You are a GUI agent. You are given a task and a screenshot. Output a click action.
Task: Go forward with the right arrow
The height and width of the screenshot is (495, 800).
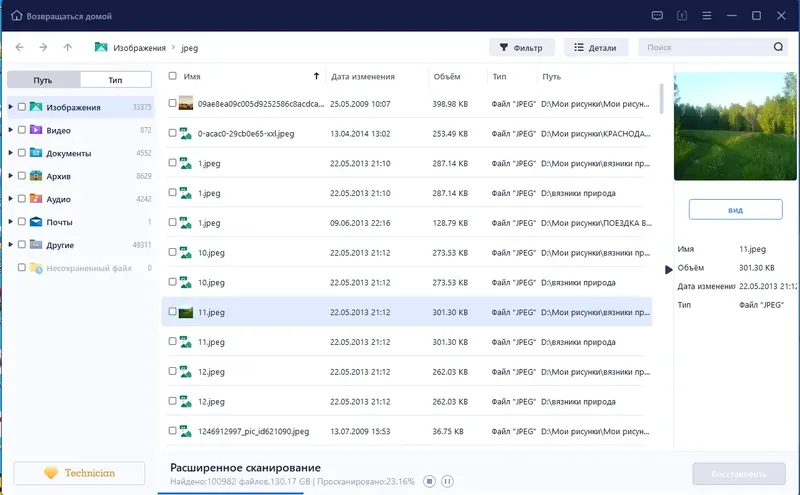(43, 47)
